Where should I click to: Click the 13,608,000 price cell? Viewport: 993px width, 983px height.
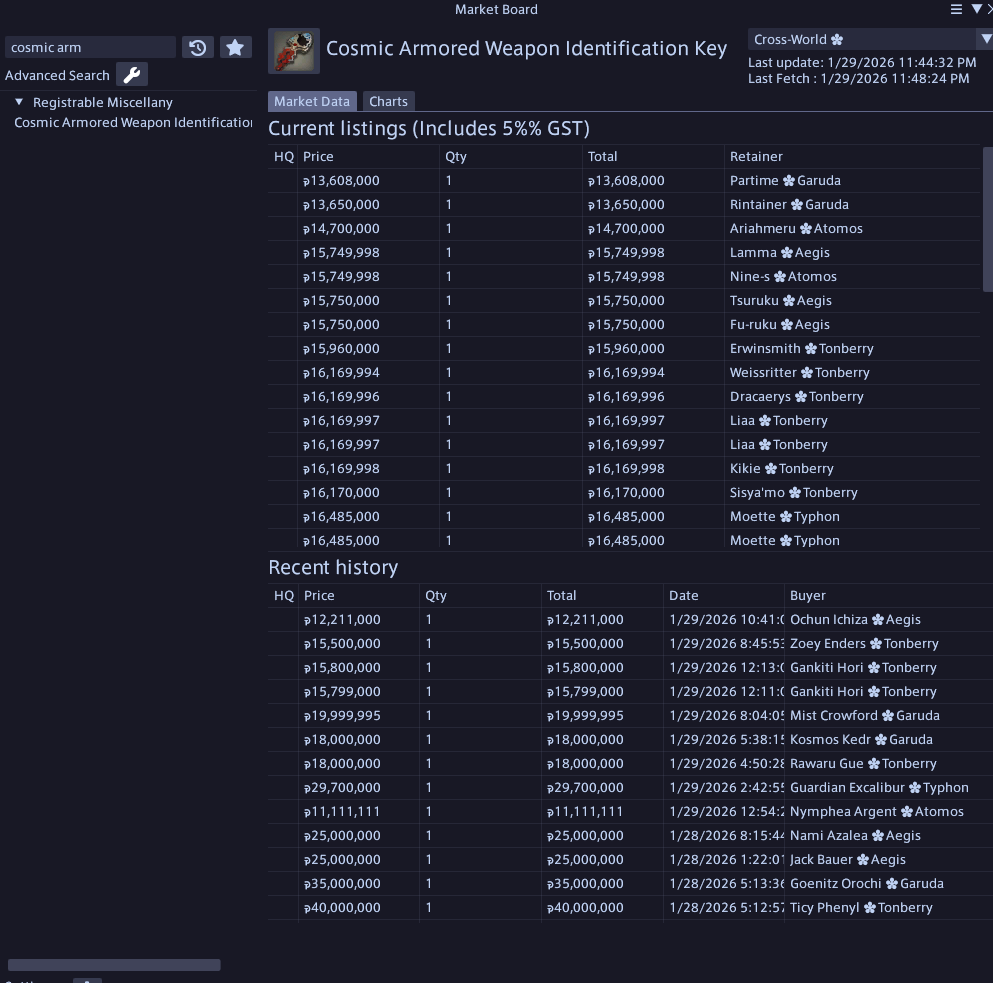341,181
